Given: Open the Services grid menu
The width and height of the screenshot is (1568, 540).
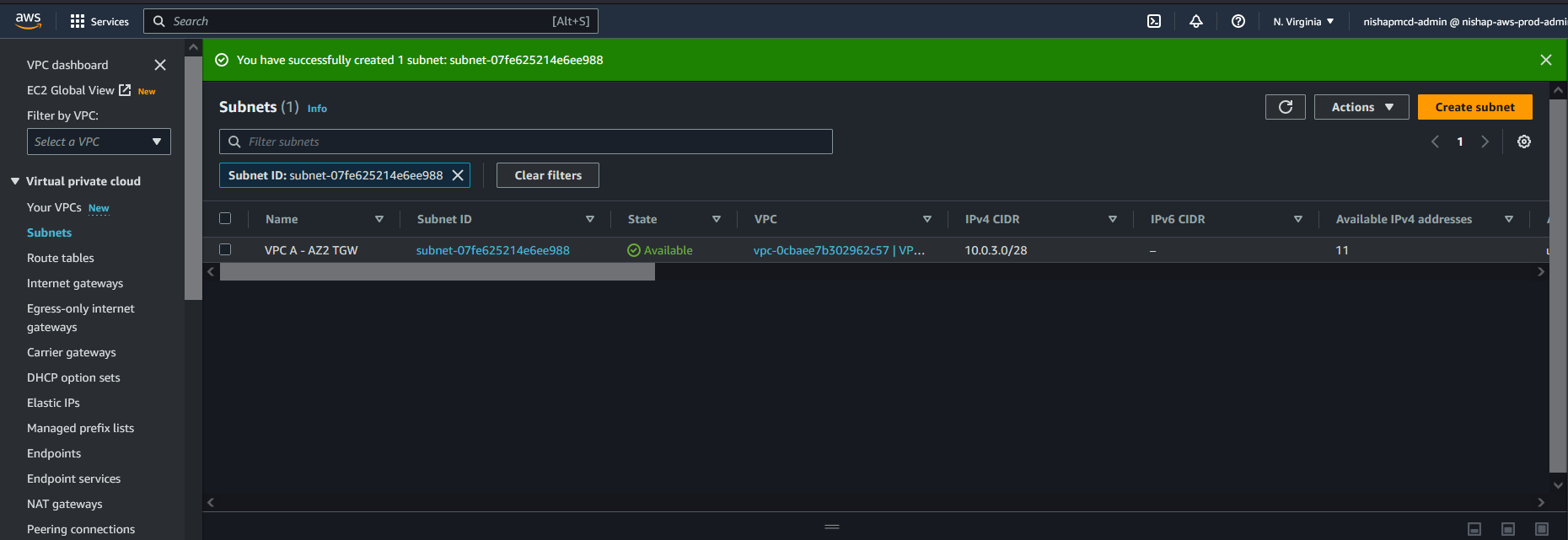Looking at the screenshot, I should coord(99,21).
